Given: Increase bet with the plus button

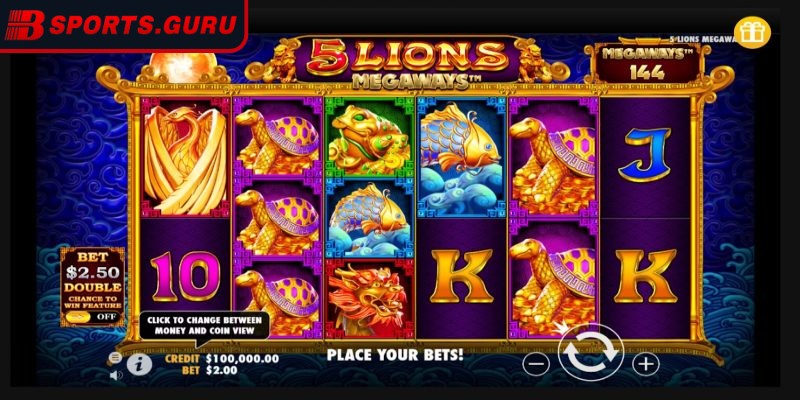Looking at the screenshot, I should point(646,364).
